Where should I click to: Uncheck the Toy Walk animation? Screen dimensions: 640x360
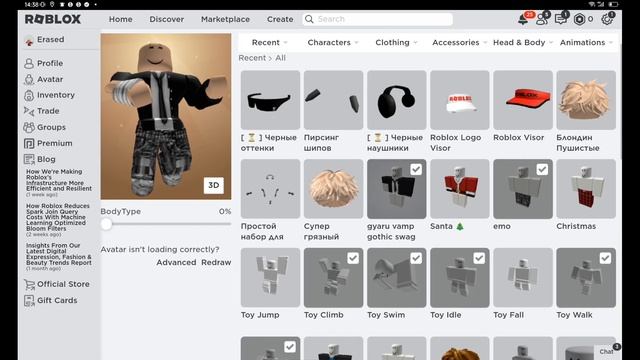[605, 258]
